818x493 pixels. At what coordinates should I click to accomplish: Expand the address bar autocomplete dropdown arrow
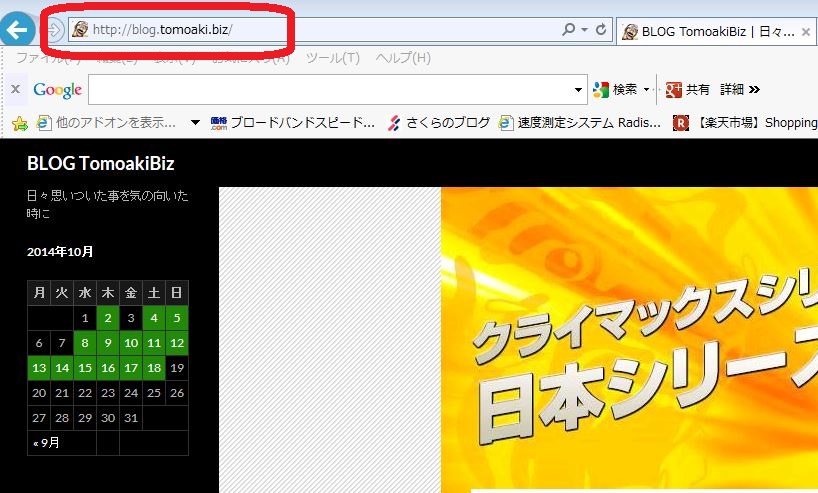point(585,30)
